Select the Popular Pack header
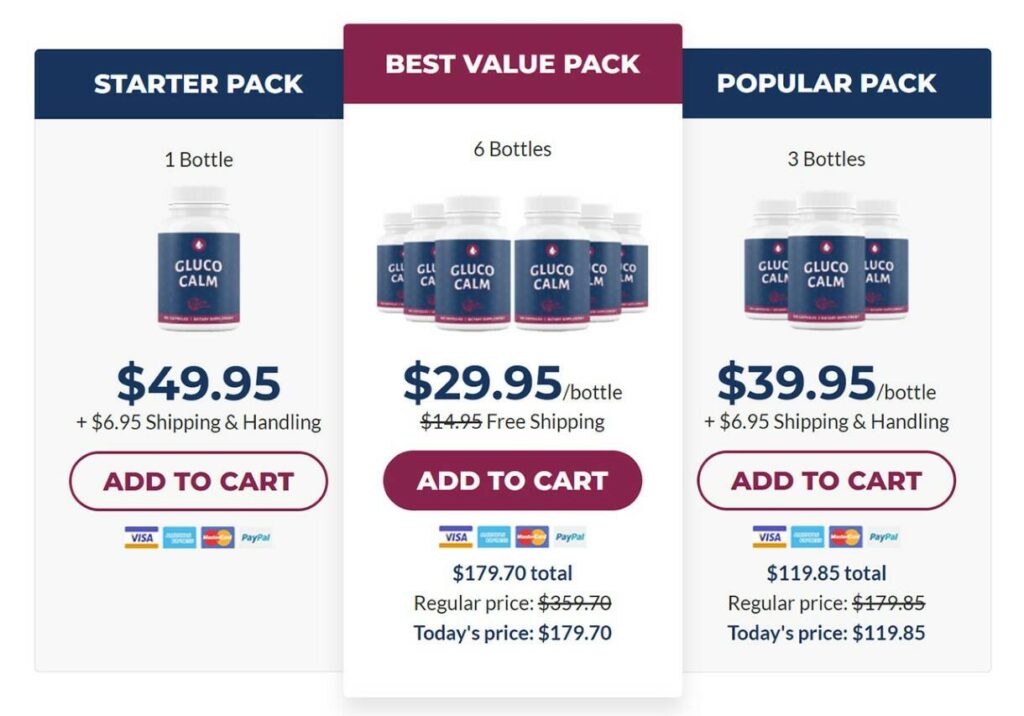The image size is (1024, 716). pyautogui.click(x=826, y=84)
